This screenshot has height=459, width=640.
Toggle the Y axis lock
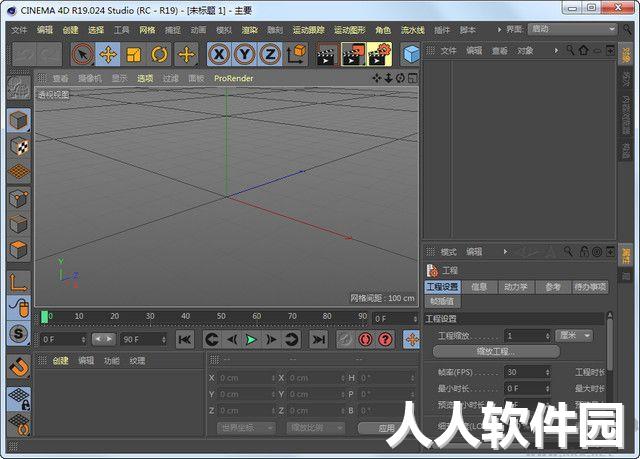244,54
